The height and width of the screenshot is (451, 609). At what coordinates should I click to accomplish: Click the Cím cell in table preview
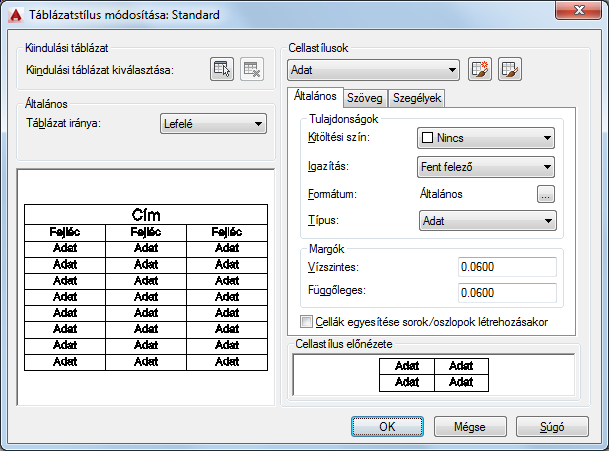[146, 214]
